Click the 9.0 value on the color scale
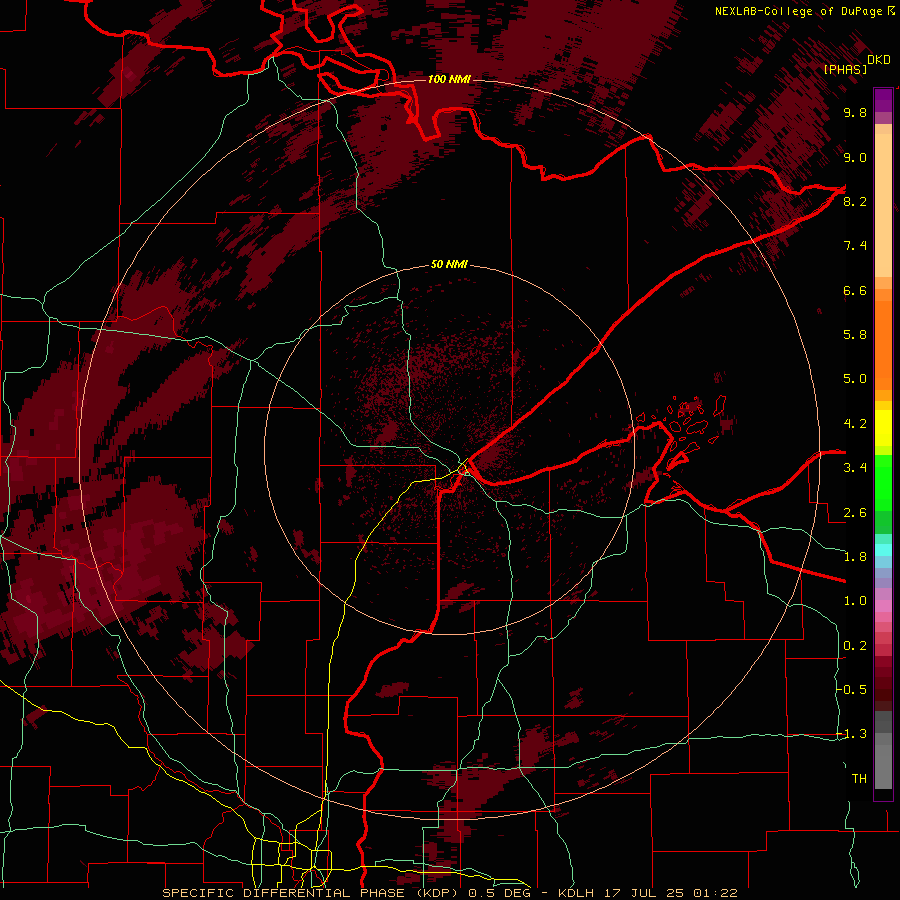This screenshot has width=900, height=900. click(x=855, y=157)
